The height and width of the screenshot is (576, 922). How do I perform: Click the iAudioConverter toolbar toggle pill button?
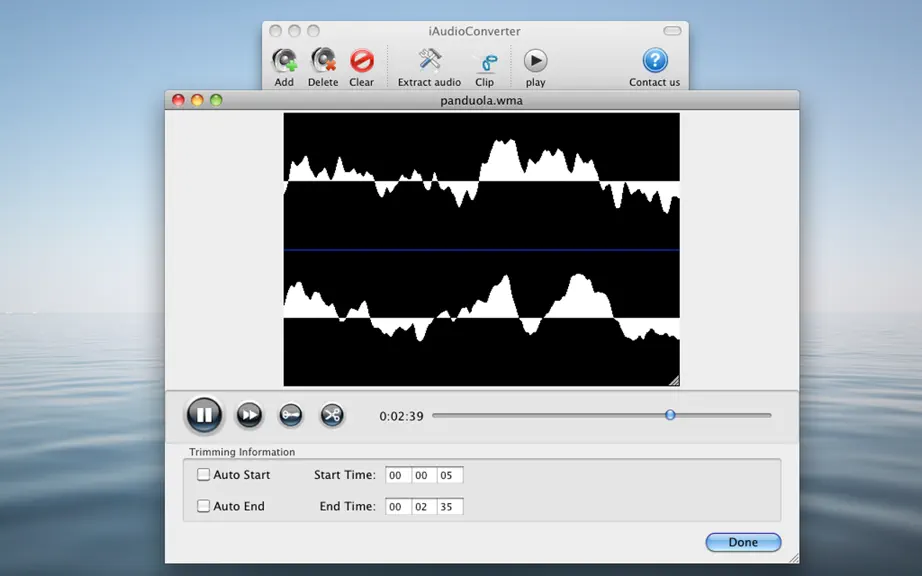pos(672,31)
